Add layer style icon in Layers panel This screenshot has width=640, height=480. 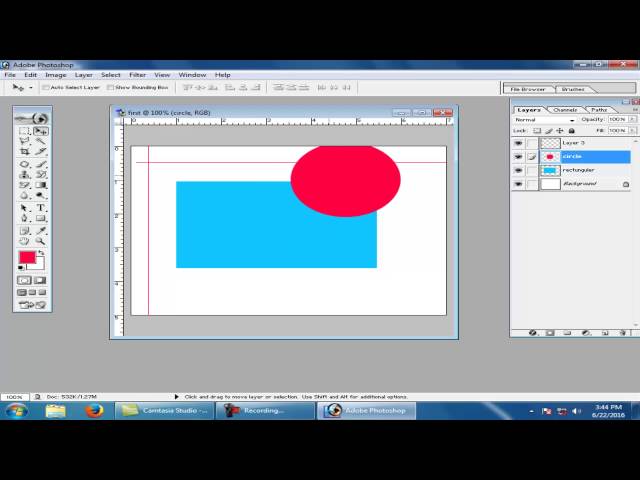(533, 333)
